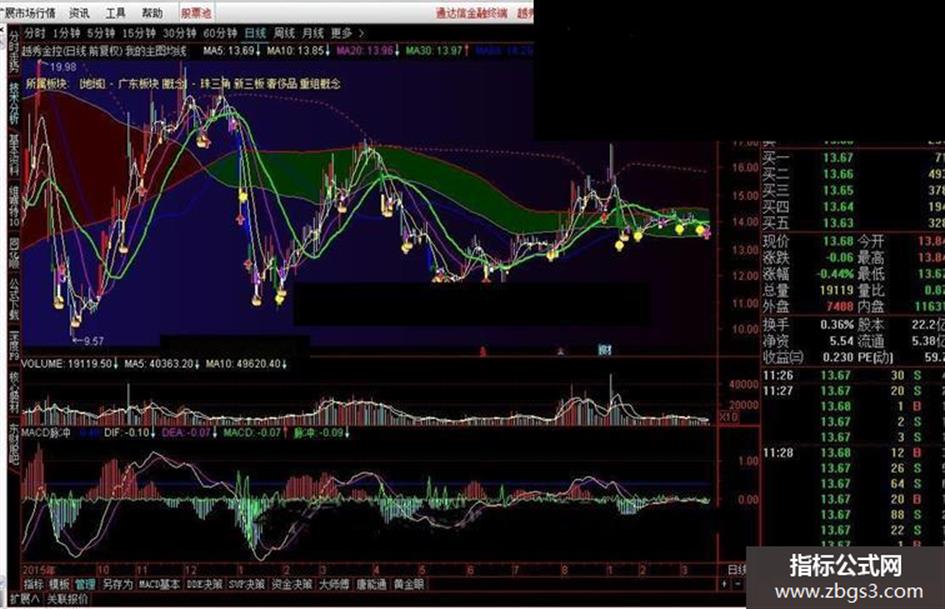Screen dimensions: 945x609
Task: Open the 核心数据 side tab
Action: pos(14,393)
